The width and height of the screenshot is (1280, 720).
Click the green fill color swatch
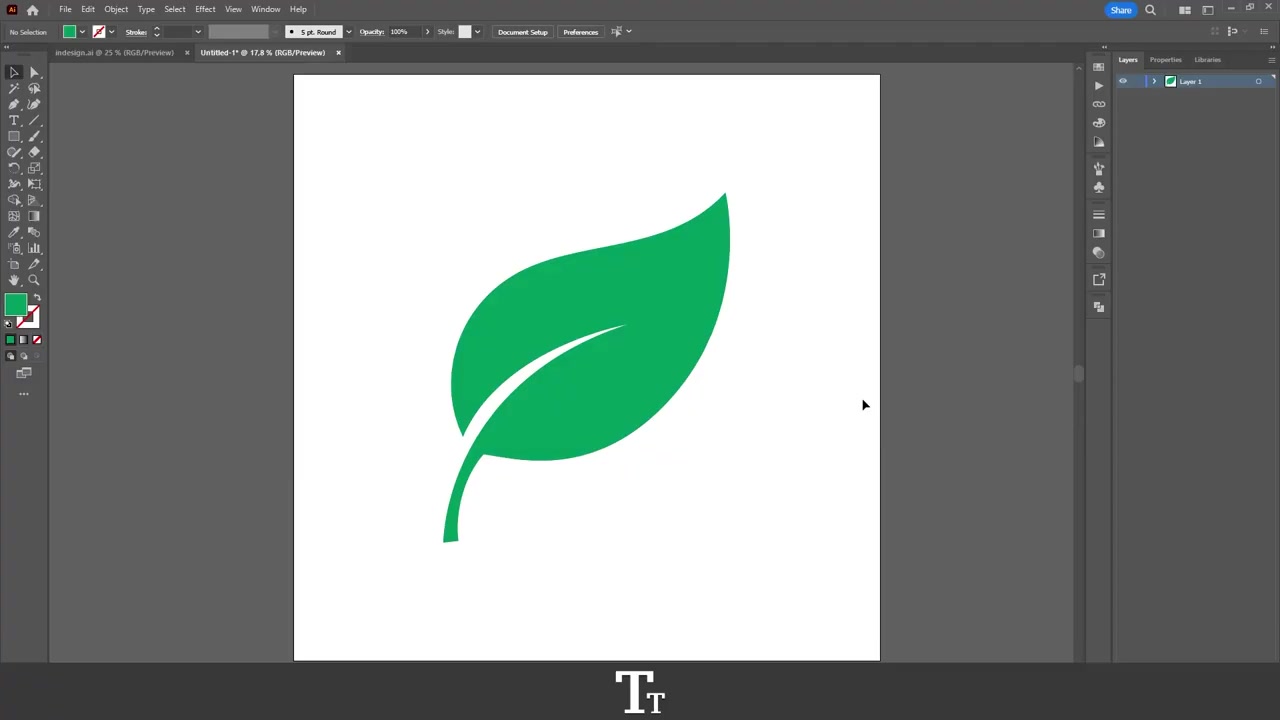(69, 31)
